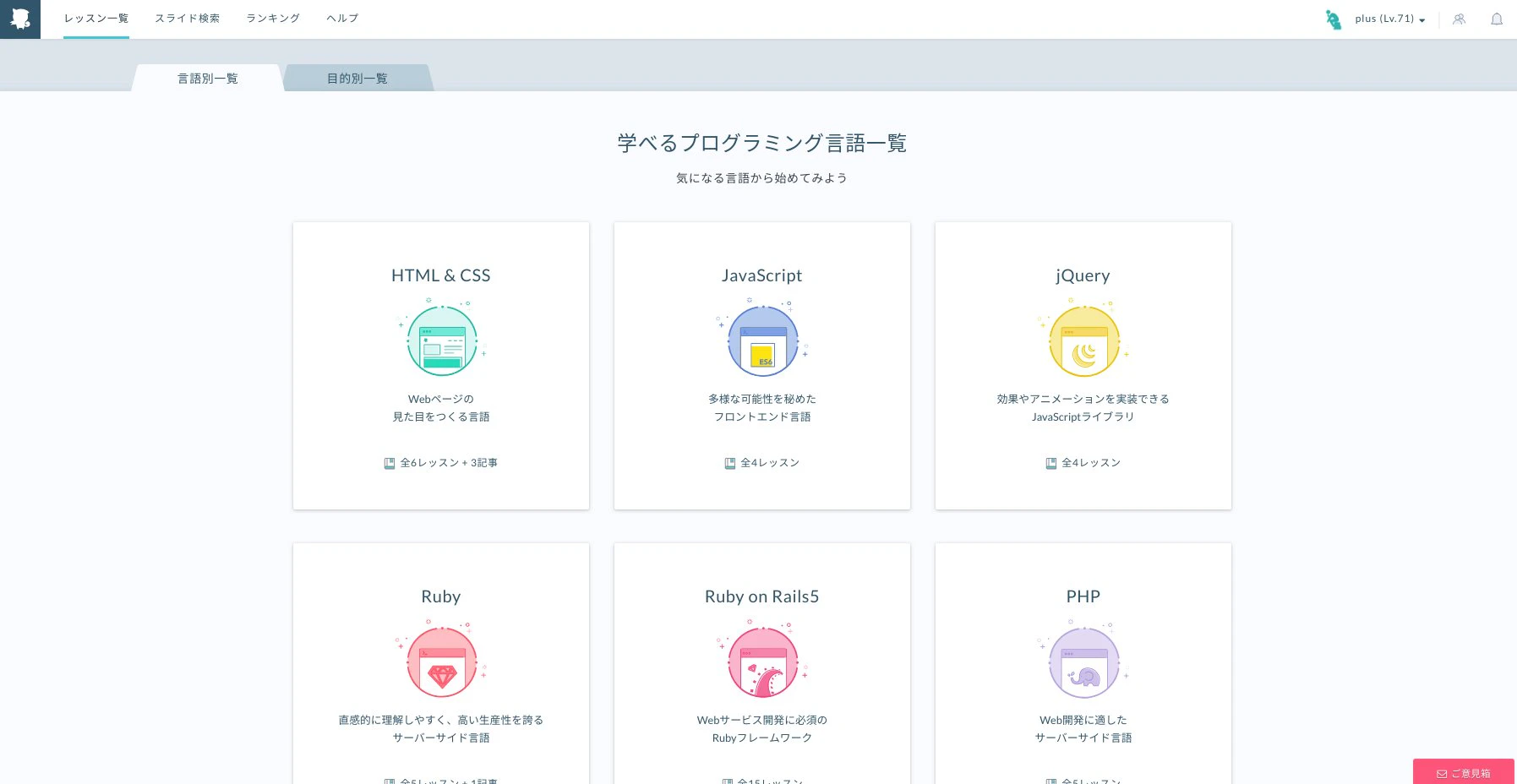Click the text Rubyフレームワーク
1517x784 pixels.
pyautogui.click(x=762, y=738)
